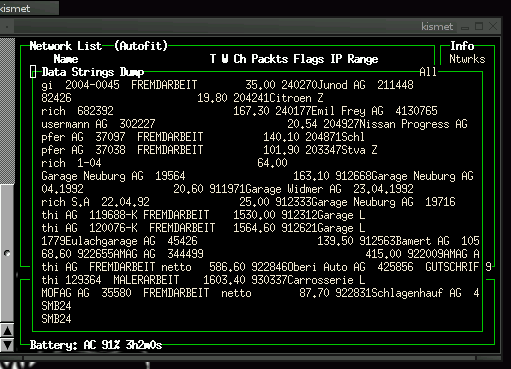
Task: Click the Battery: AC 91% status text
Action: tap(96, 345)
